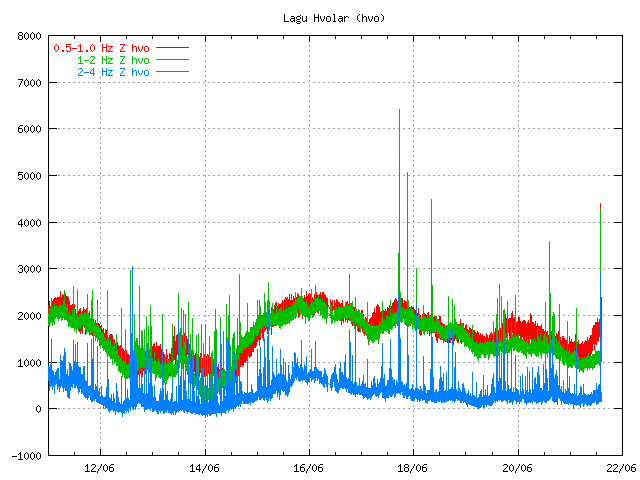The height and width of the screenshot is (480, 640).
Task: Select the 0 y-axis label
Action: (x=38, y=409)
